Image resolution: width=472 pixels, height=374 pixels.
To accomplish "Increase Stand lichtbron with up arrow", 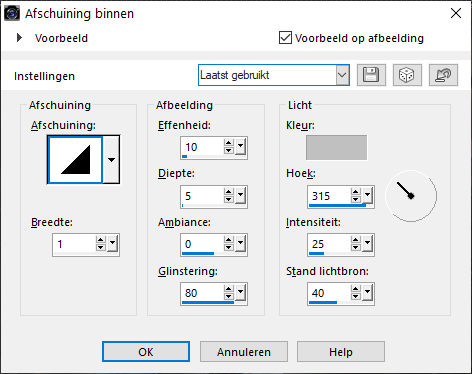I will click(356, 289).
